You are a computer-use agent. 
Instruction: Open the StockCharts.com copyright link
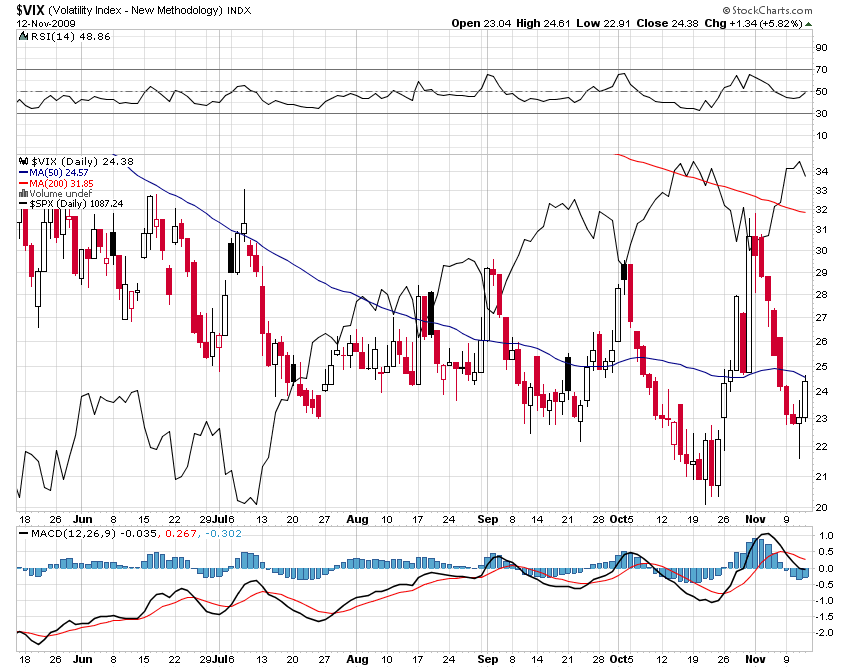(x=767, y=10)
